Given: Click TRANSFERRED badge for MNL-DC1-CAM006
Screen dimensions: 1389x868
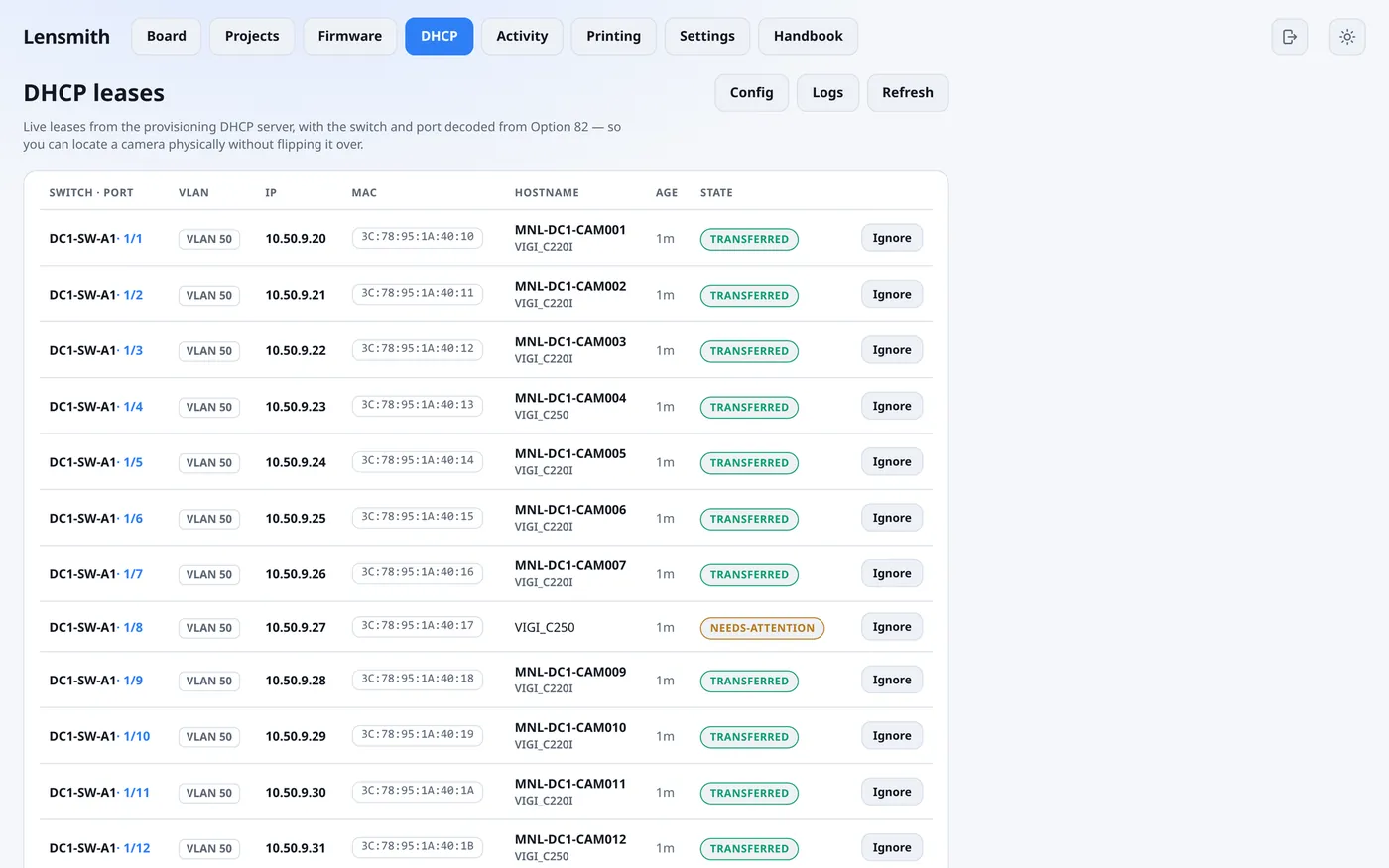Looking at the screenshot, I should (x=749, y=519).
